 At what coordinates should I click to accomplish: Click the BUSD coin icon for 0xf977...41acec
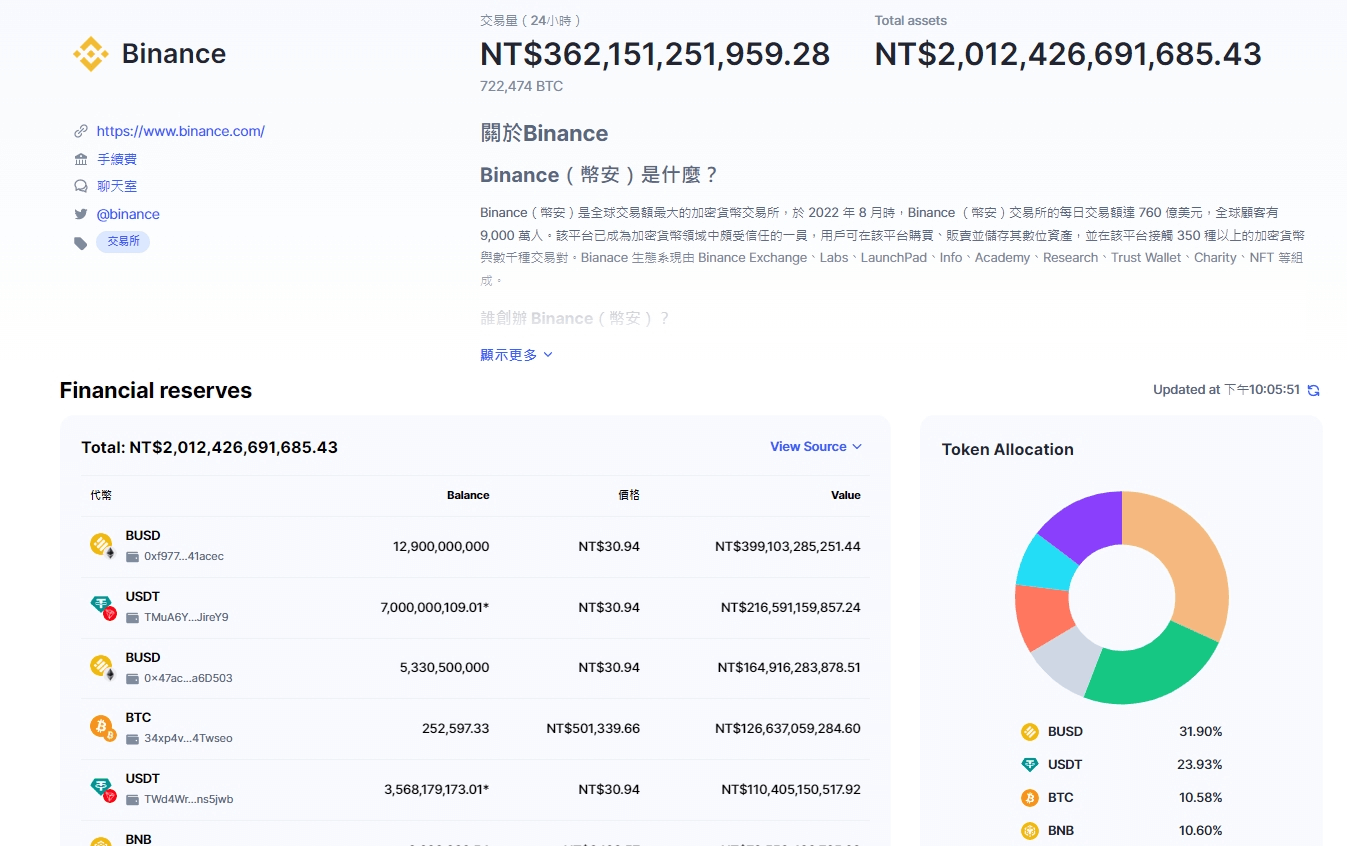tap(102, 545)
